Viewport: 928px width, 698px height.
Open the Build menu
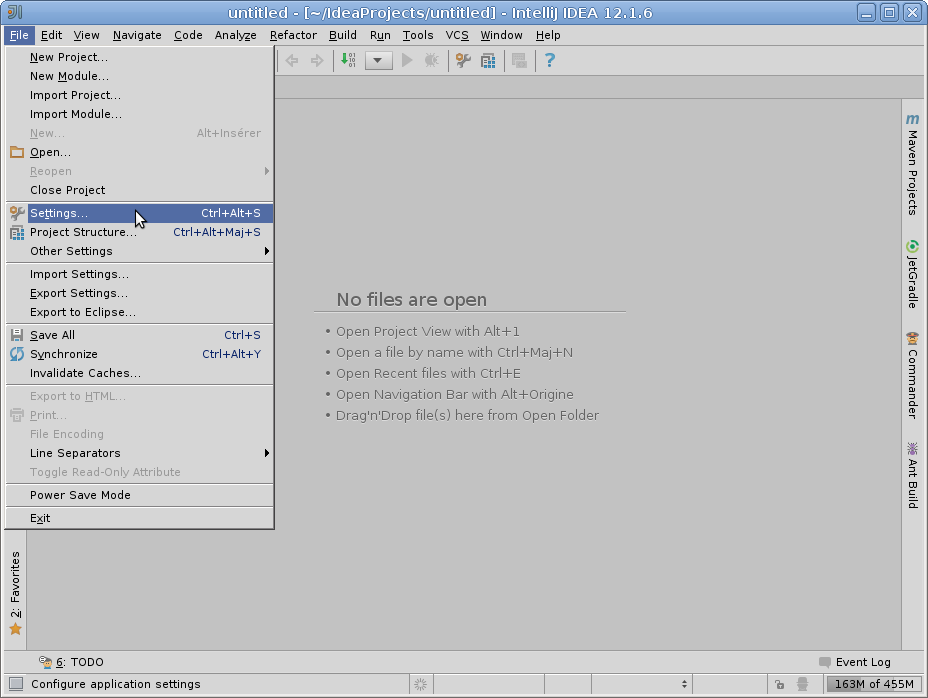pyautogui.click(x=343, y=36)
